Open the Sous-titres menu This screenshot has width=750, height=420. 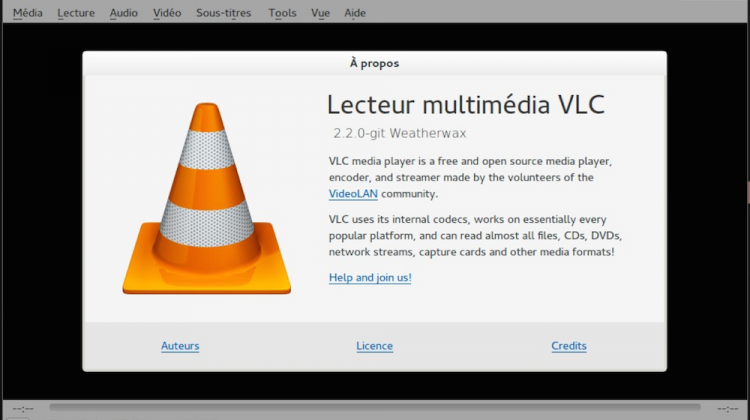tap(224, 13)
